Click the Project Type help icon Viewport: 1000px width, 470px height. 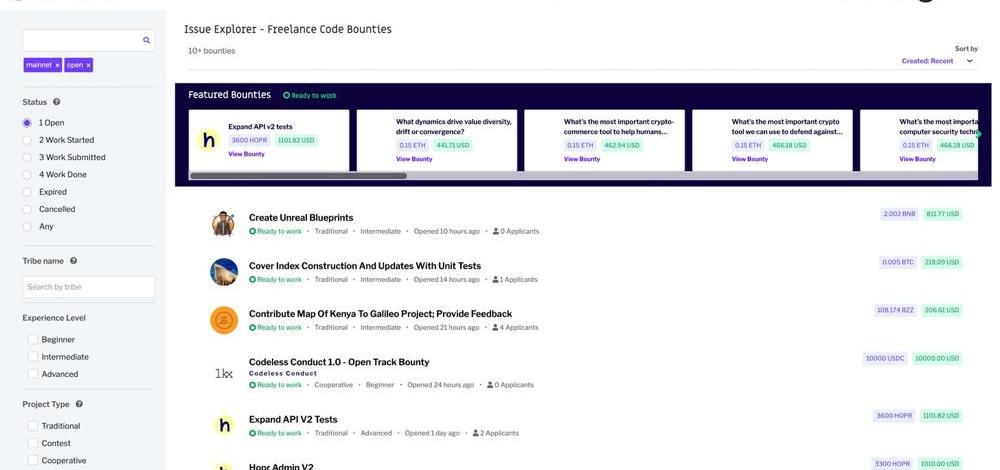(79, 404)
